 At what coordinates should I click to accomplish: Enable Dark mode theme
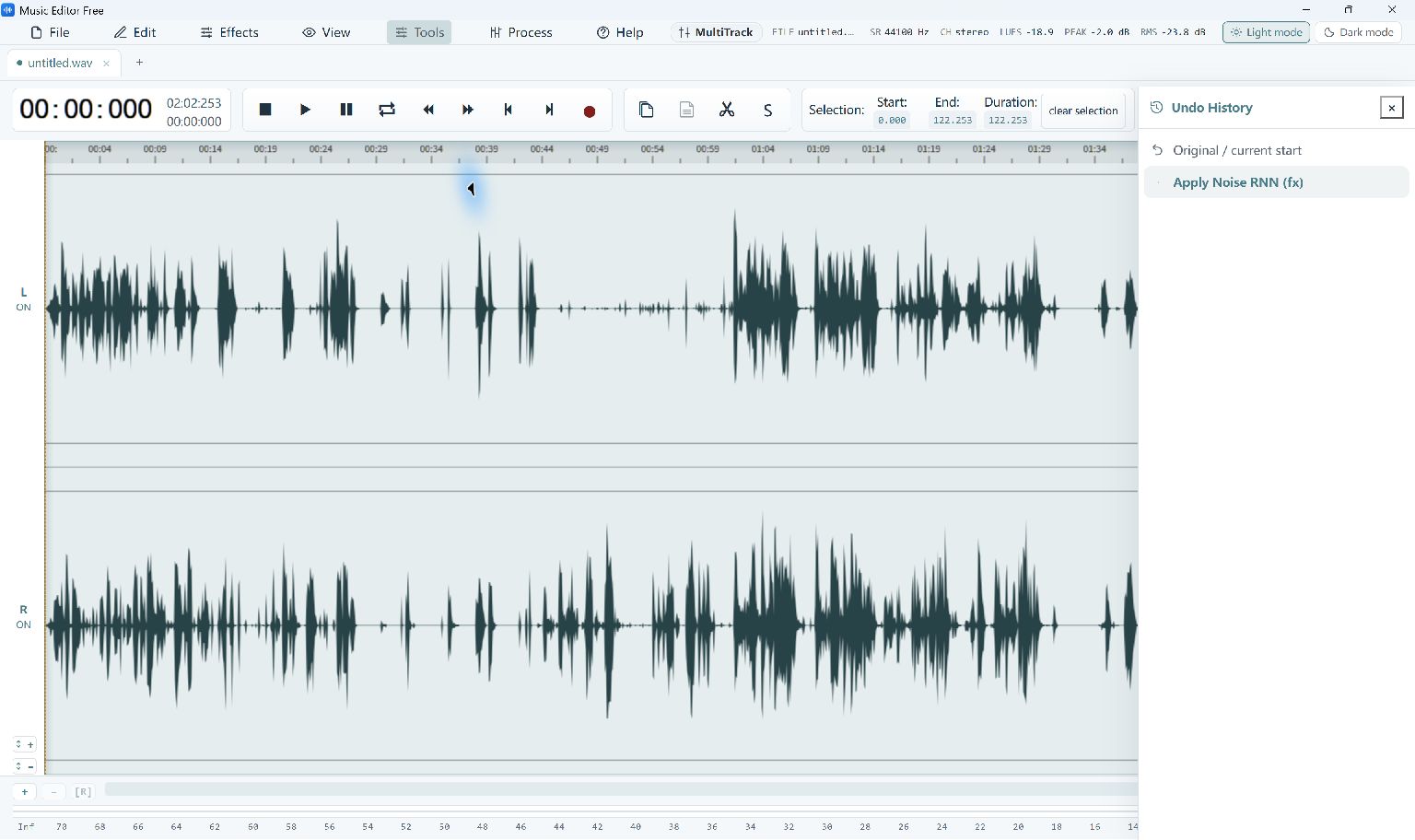click(1358, 32)
